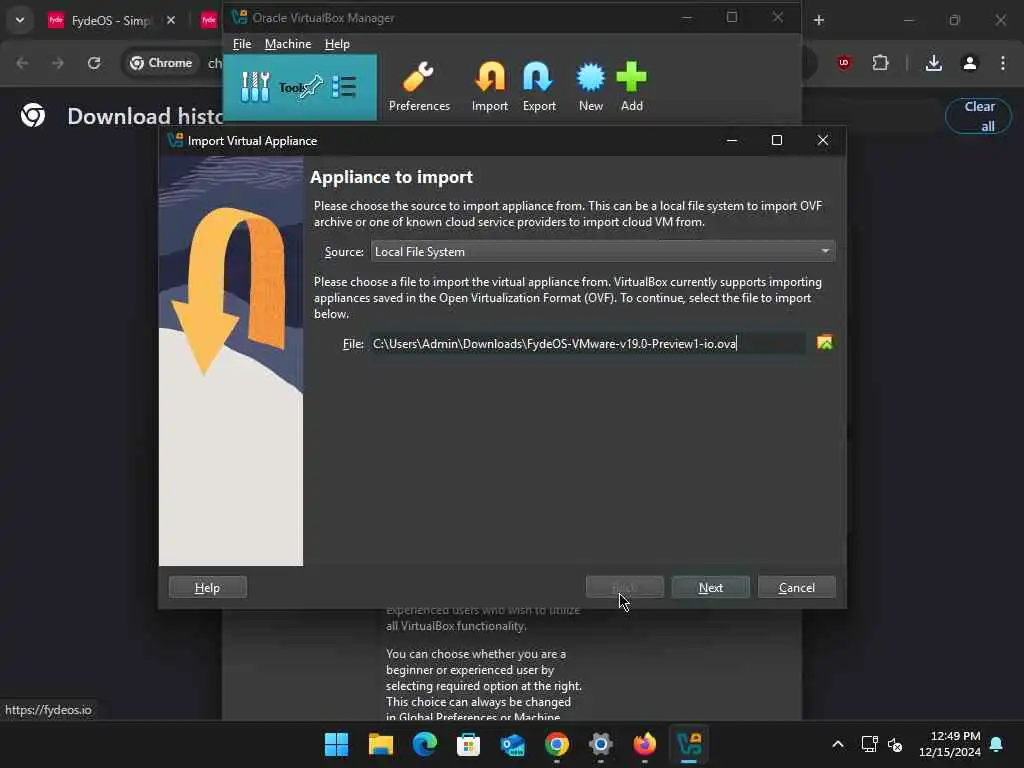Open Microsoft Store from taskbar
Screen dimensions: 1024x768
click(x=468, y=744)
